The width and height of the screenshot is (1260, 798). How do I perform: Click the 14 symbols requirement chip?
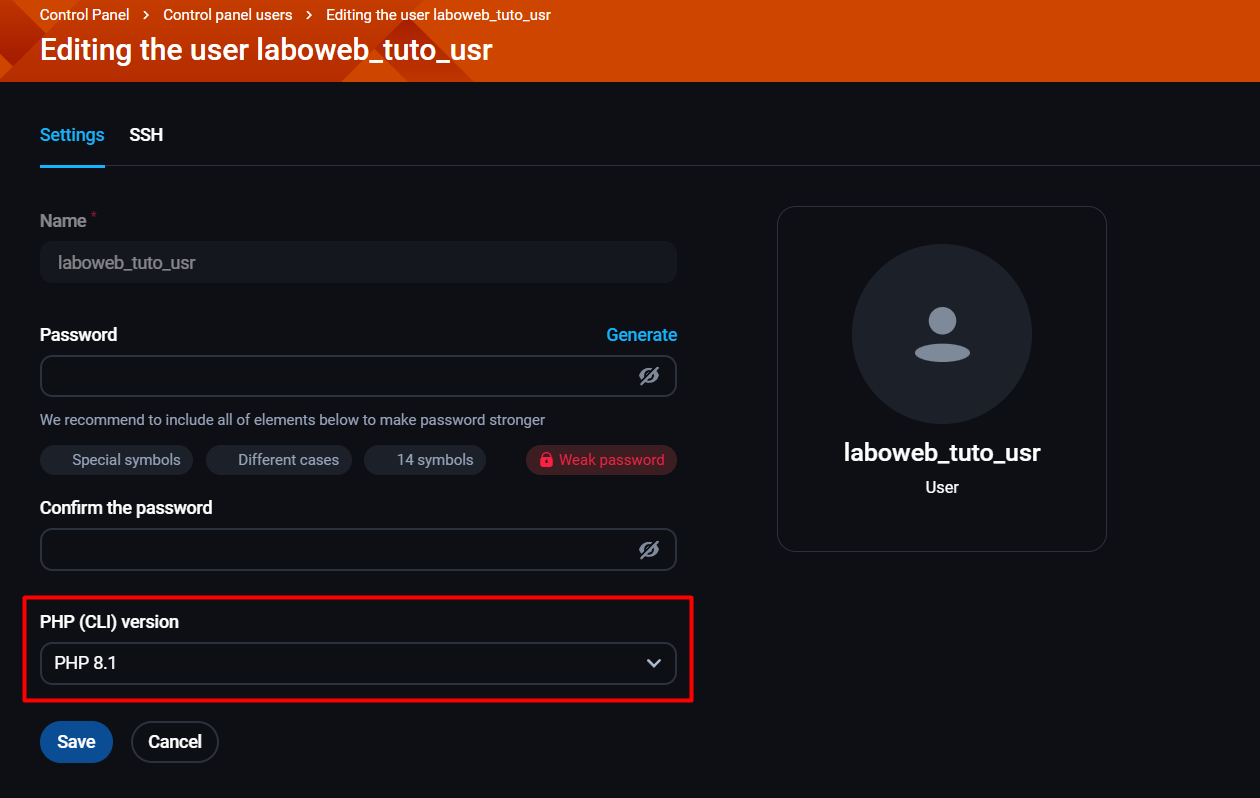[x=426, y=460]
